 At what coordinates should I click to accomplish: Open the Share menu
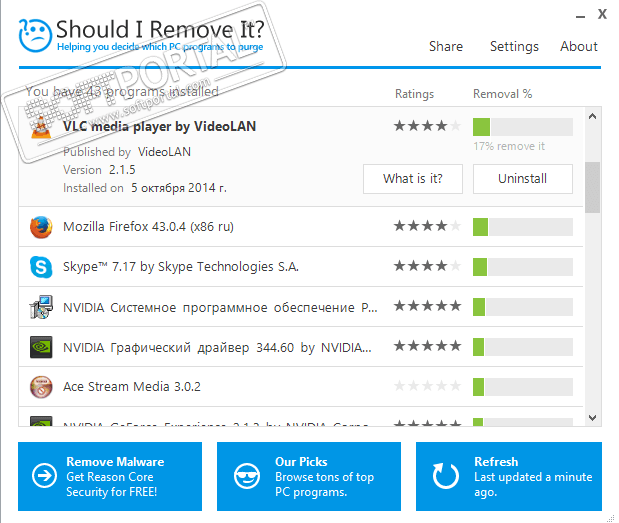[446, 47]
